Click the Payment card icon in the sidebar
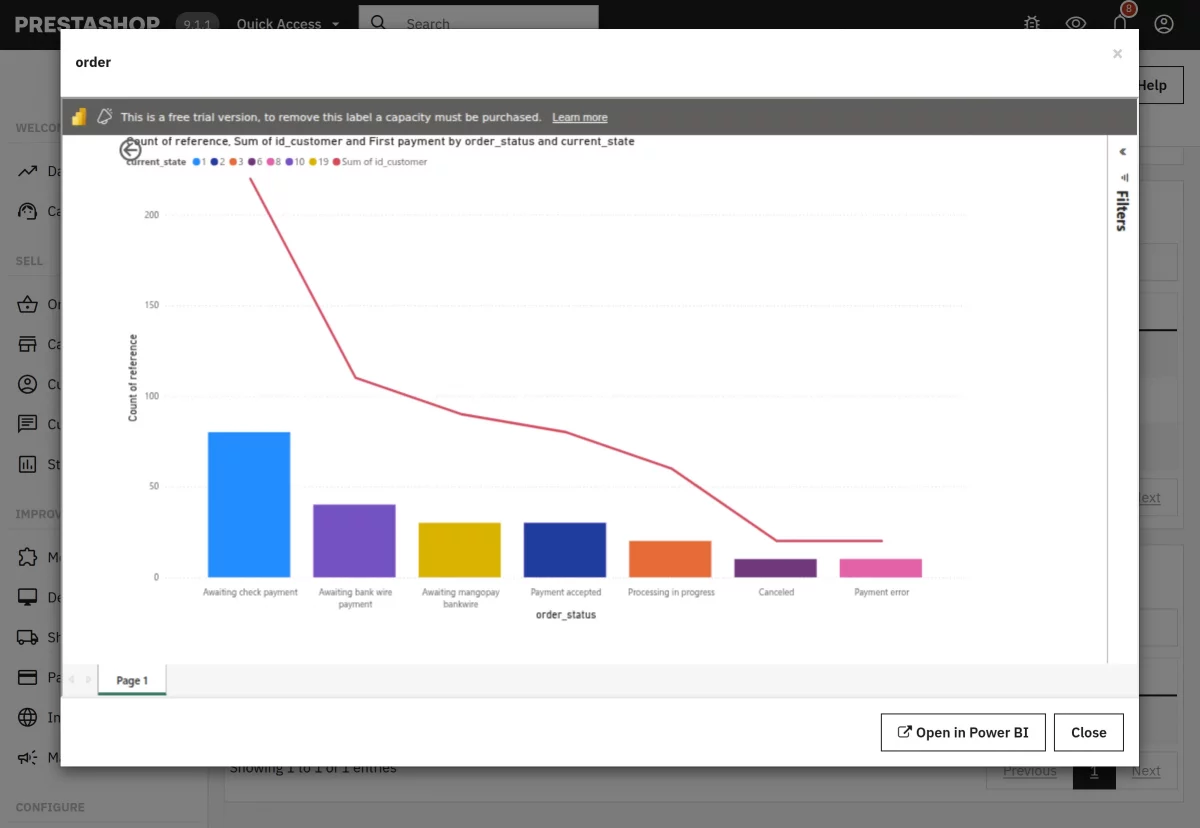Viewport: 1200px width, 828px height. [28, 677]
